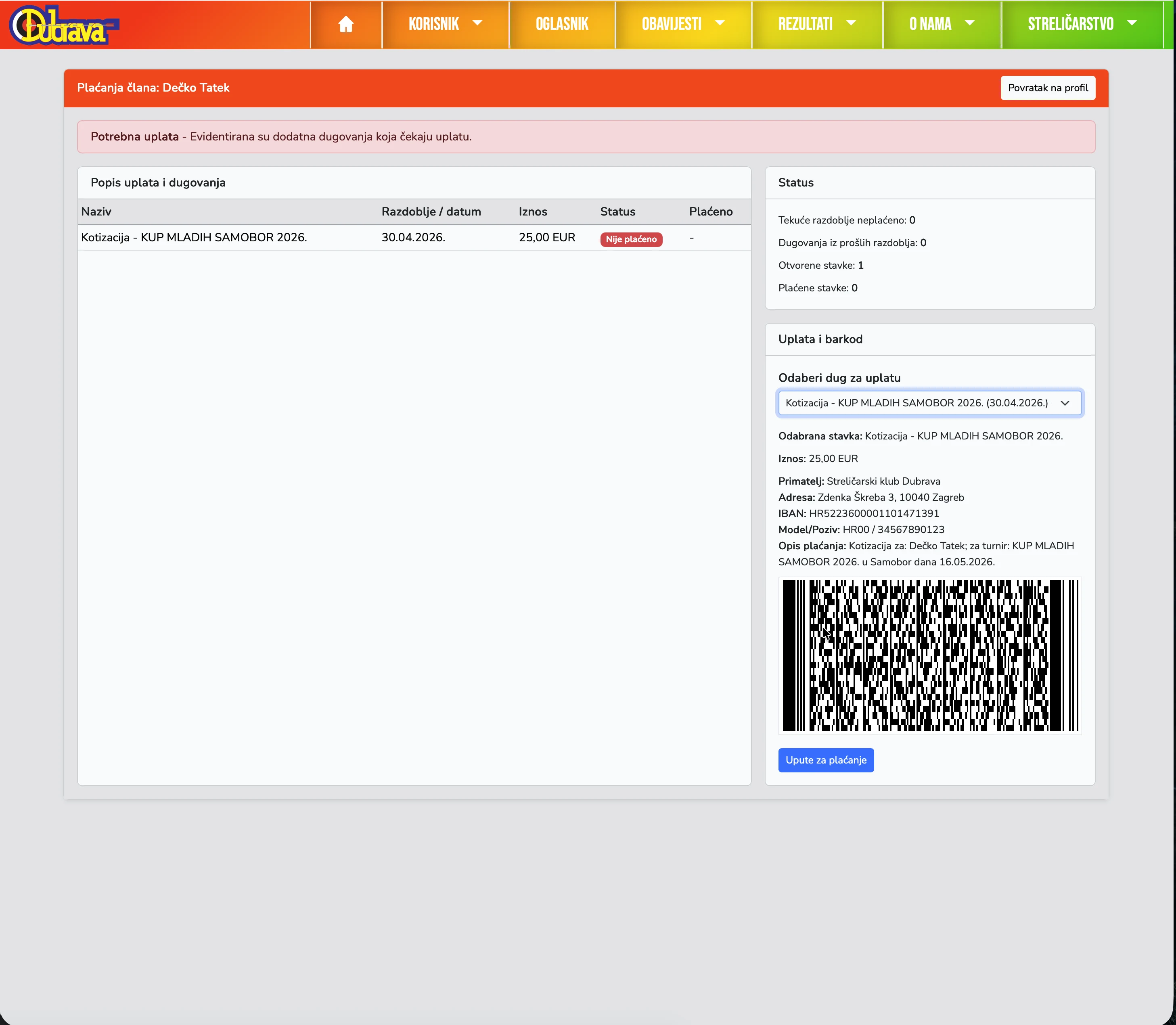The image size is (1176, 1025).
Task: Go to the home page icon
Action: tap(345, 24)
